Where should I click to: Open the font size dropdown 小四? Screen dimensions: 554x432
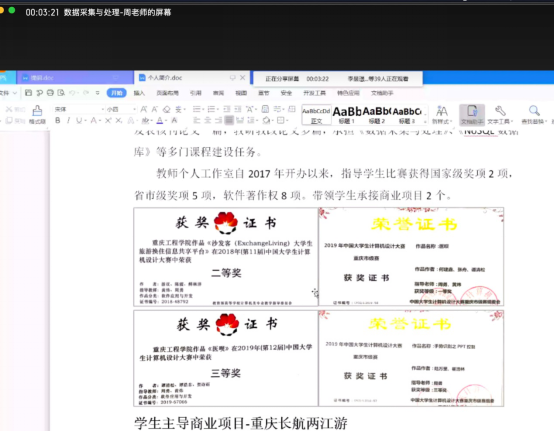coord(121,110)
